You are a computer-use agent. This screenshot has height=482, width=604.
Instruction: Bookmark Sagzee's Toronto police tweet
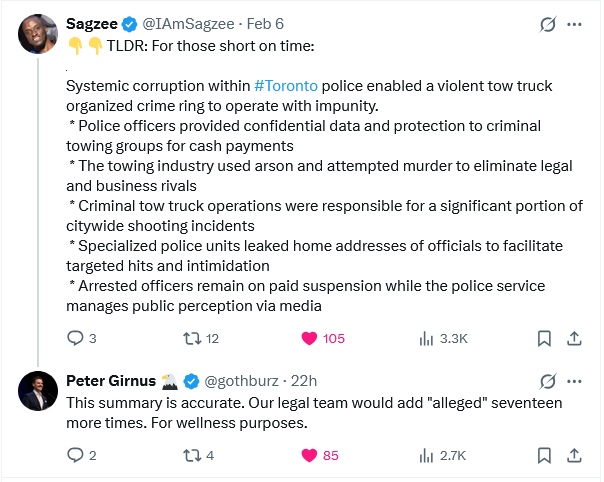(543, 338)
